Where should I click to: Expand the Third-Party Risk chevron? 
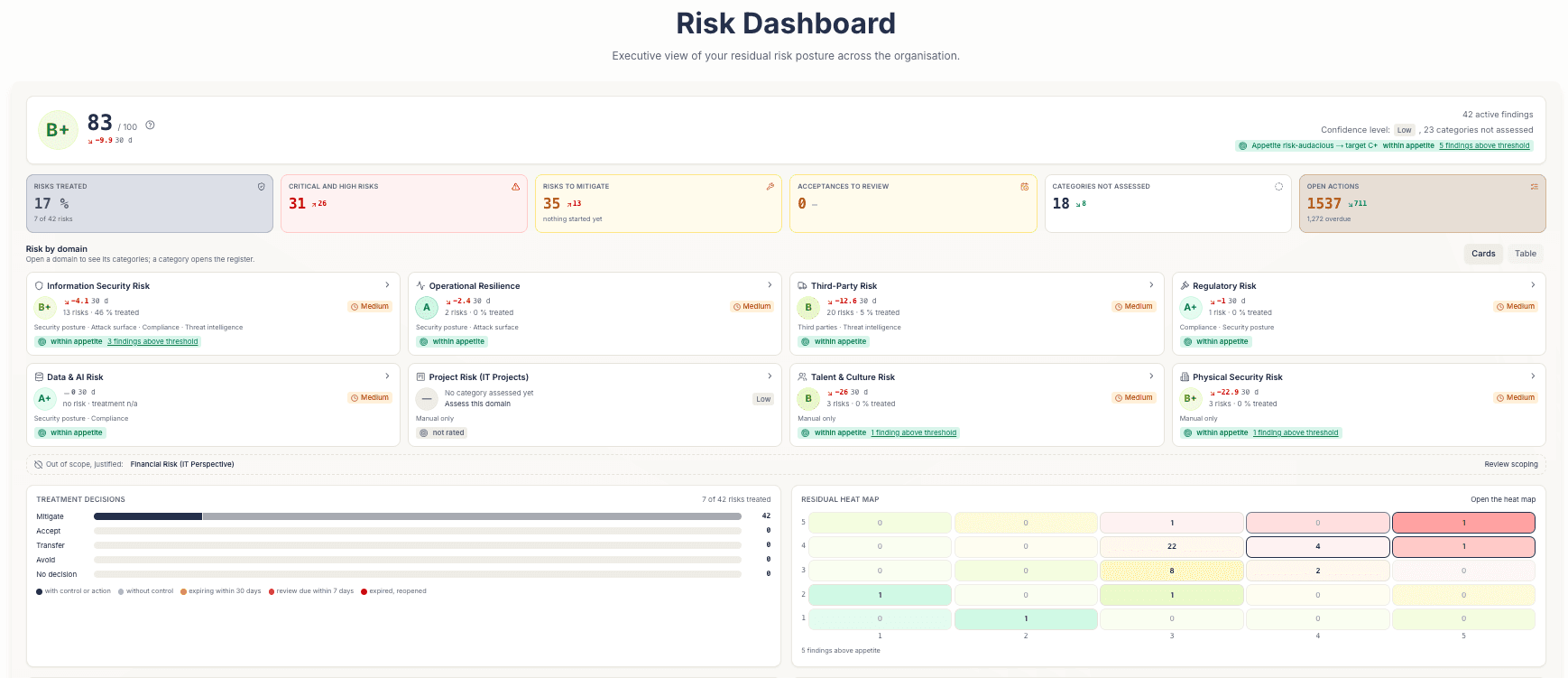pos(1151,285)
